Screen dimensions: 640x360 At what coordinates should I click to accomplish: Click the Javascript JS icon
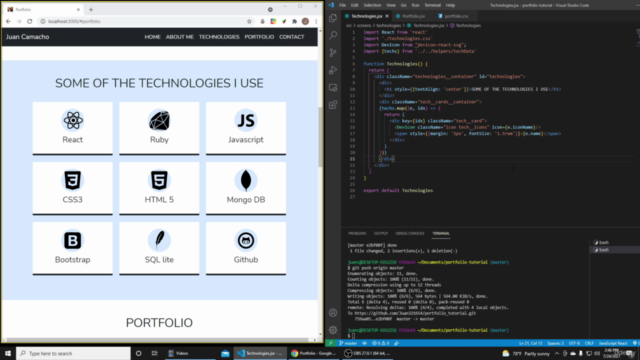[x=246, y=120]
